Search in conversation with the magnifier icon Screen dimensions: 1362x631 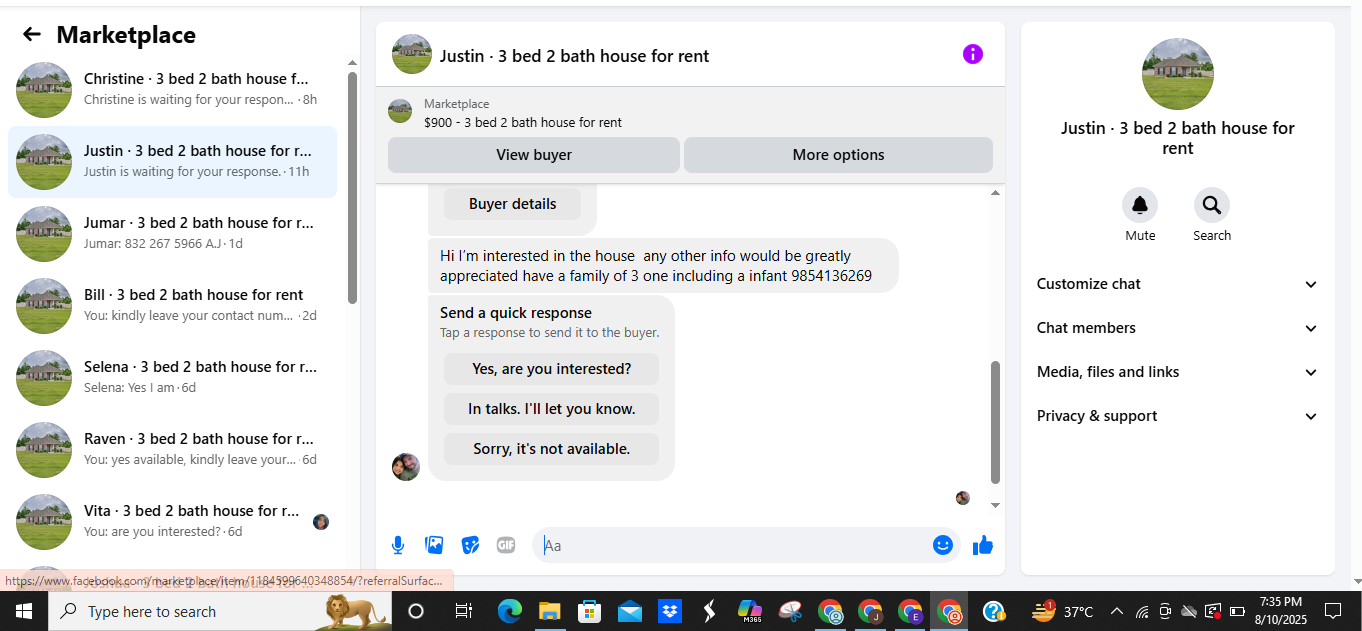(x=1212, y=205)
